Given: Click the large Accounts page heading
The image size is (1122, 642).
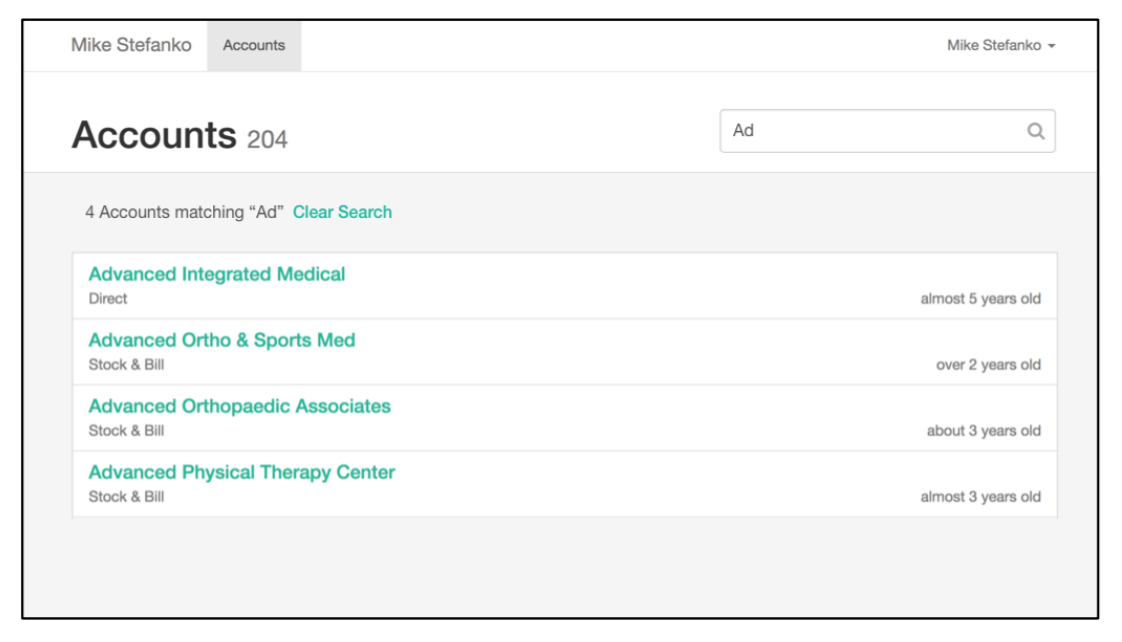Looking at the screenshot, I should [154, 135].
